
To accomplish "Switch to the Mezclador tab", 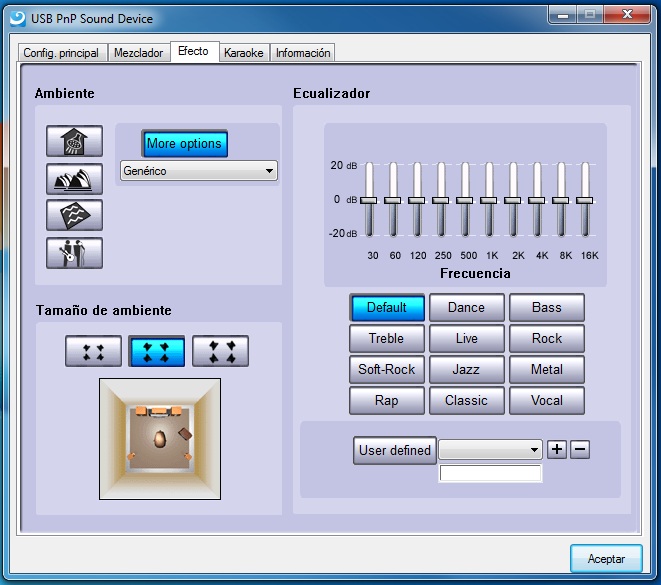I will click(x=138, y=53).
